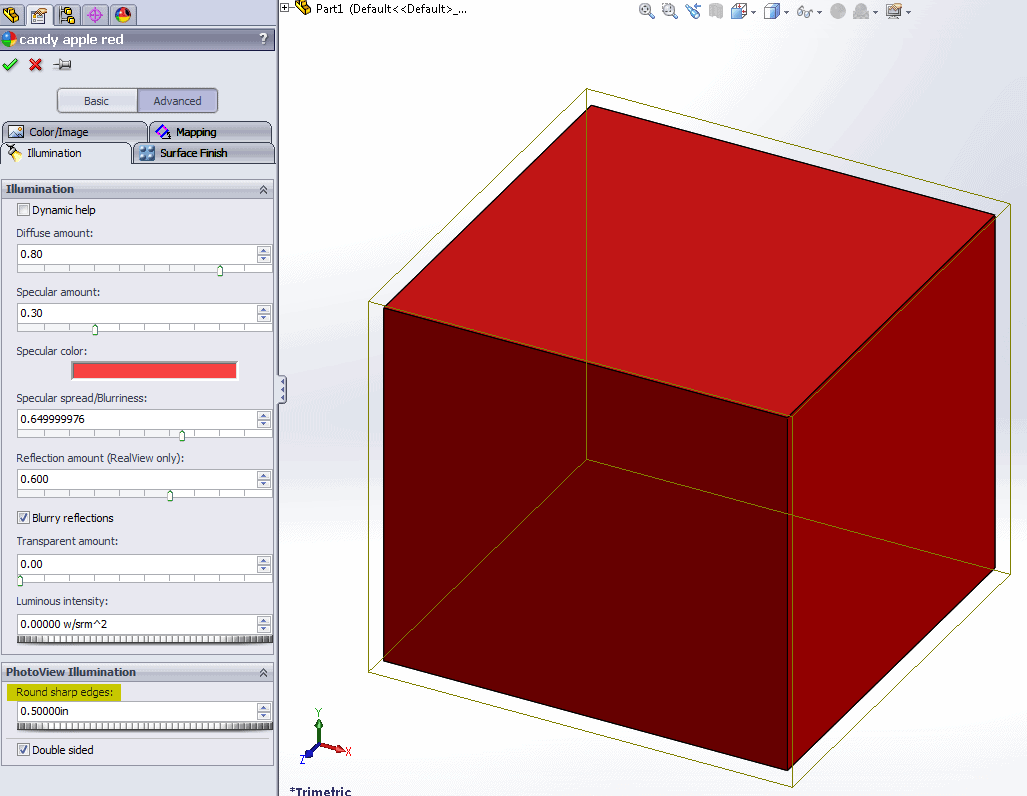Image resolution: width=1027 pixels, height=796 pixels.
Task: Increase Diffuse amount with its up arrow
Action: click(264, 250)
